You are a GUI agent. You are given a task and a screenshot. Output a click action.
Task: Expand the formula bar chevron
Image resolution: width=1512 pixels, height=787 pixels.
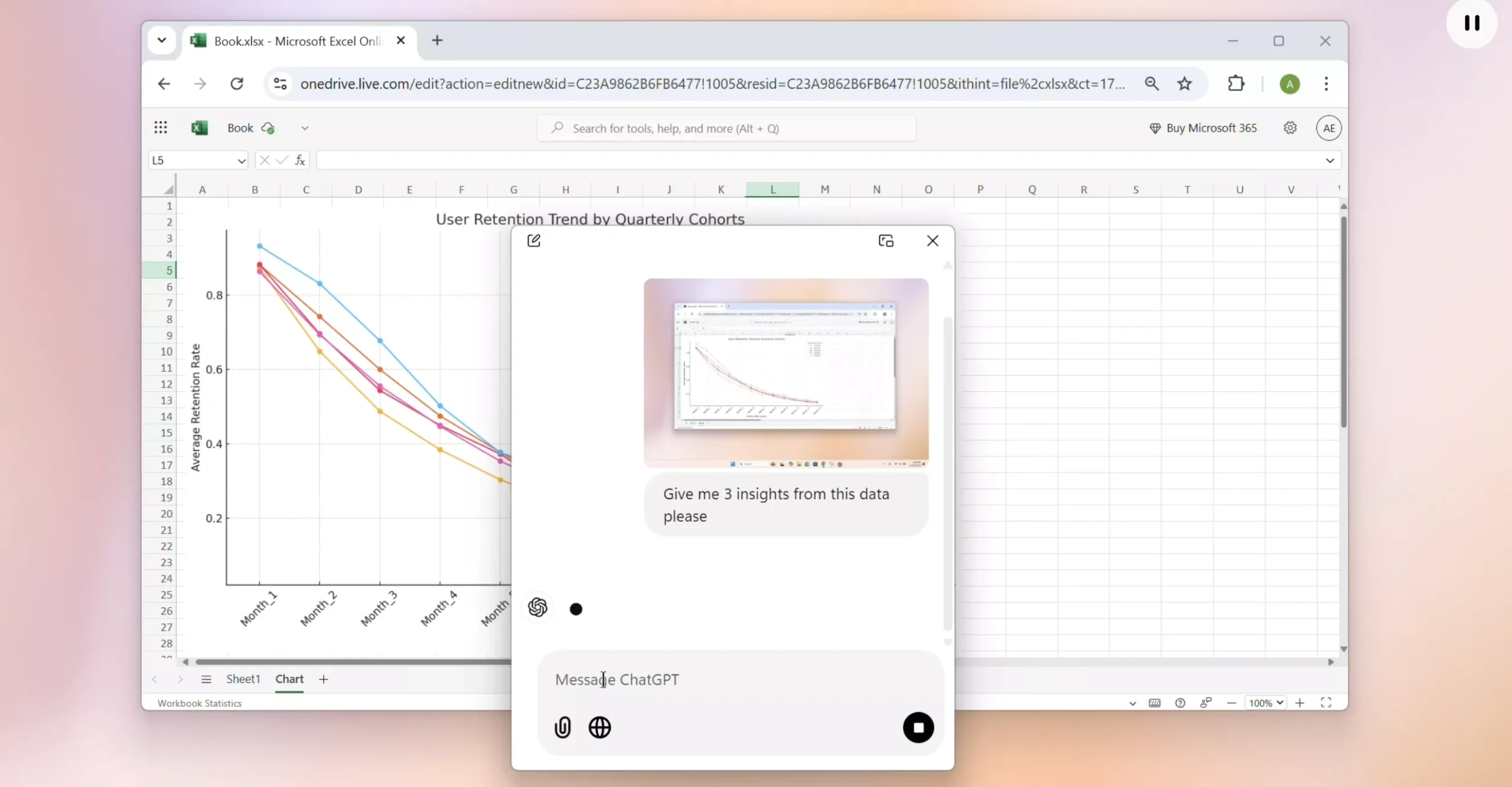coord(1329,161)
